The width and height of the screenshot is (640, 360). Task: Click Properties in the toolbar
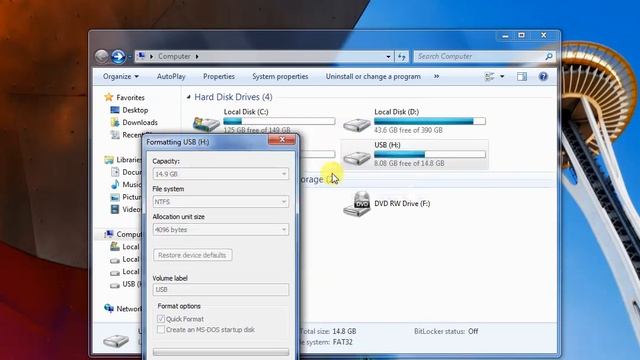coord(219,76)
